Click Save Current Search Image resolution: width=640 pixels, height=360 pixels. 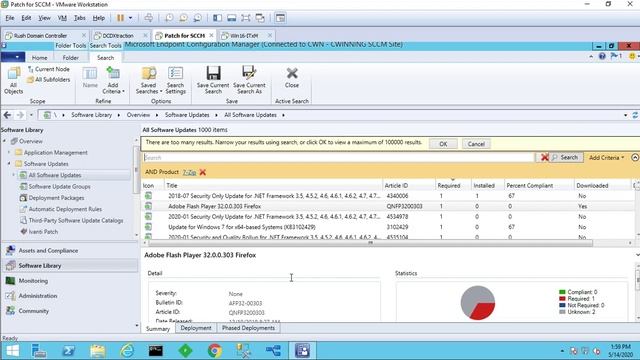(x=213, y=80)
